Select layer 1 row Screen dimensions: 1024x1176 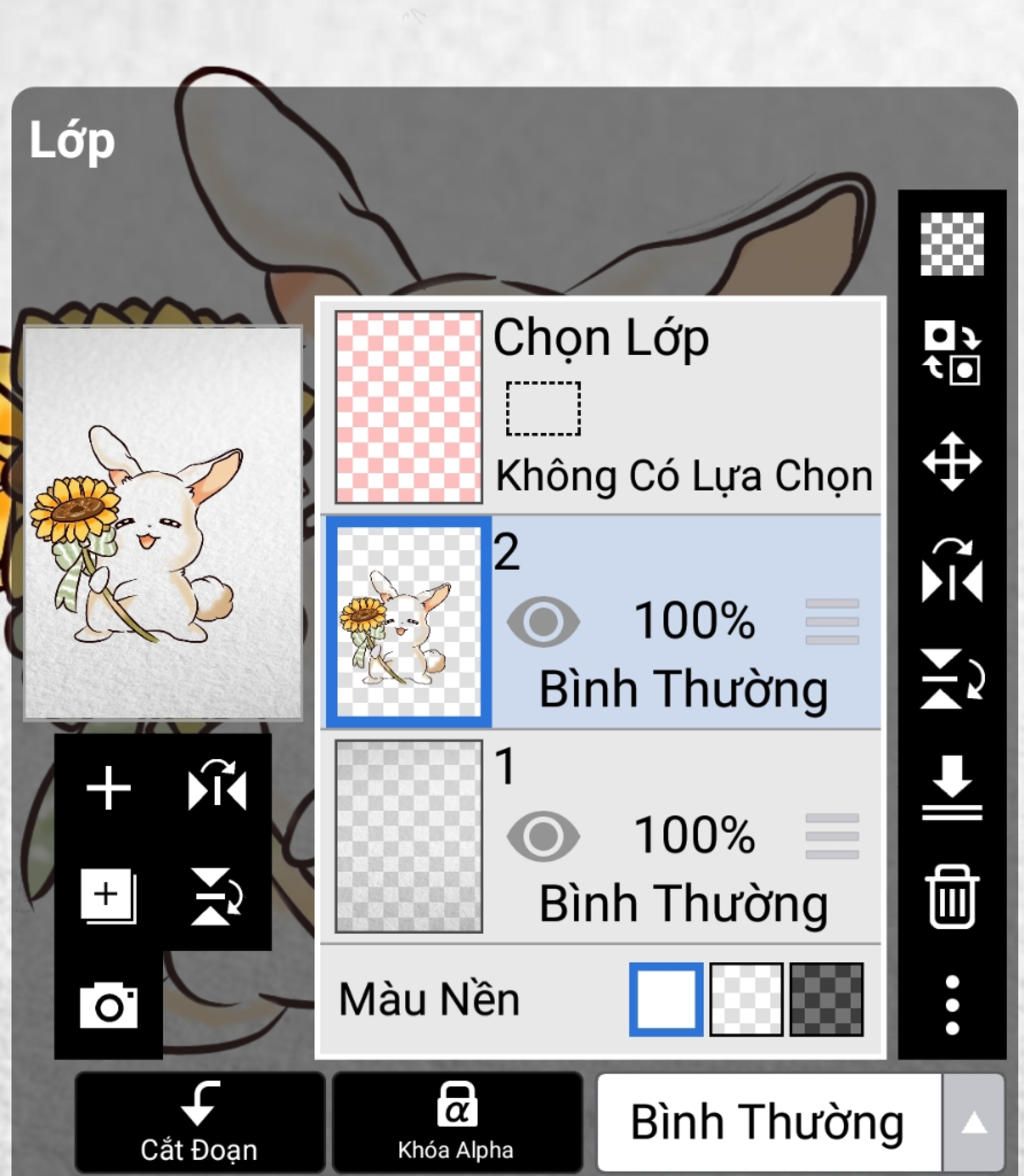tap(602, 836)
